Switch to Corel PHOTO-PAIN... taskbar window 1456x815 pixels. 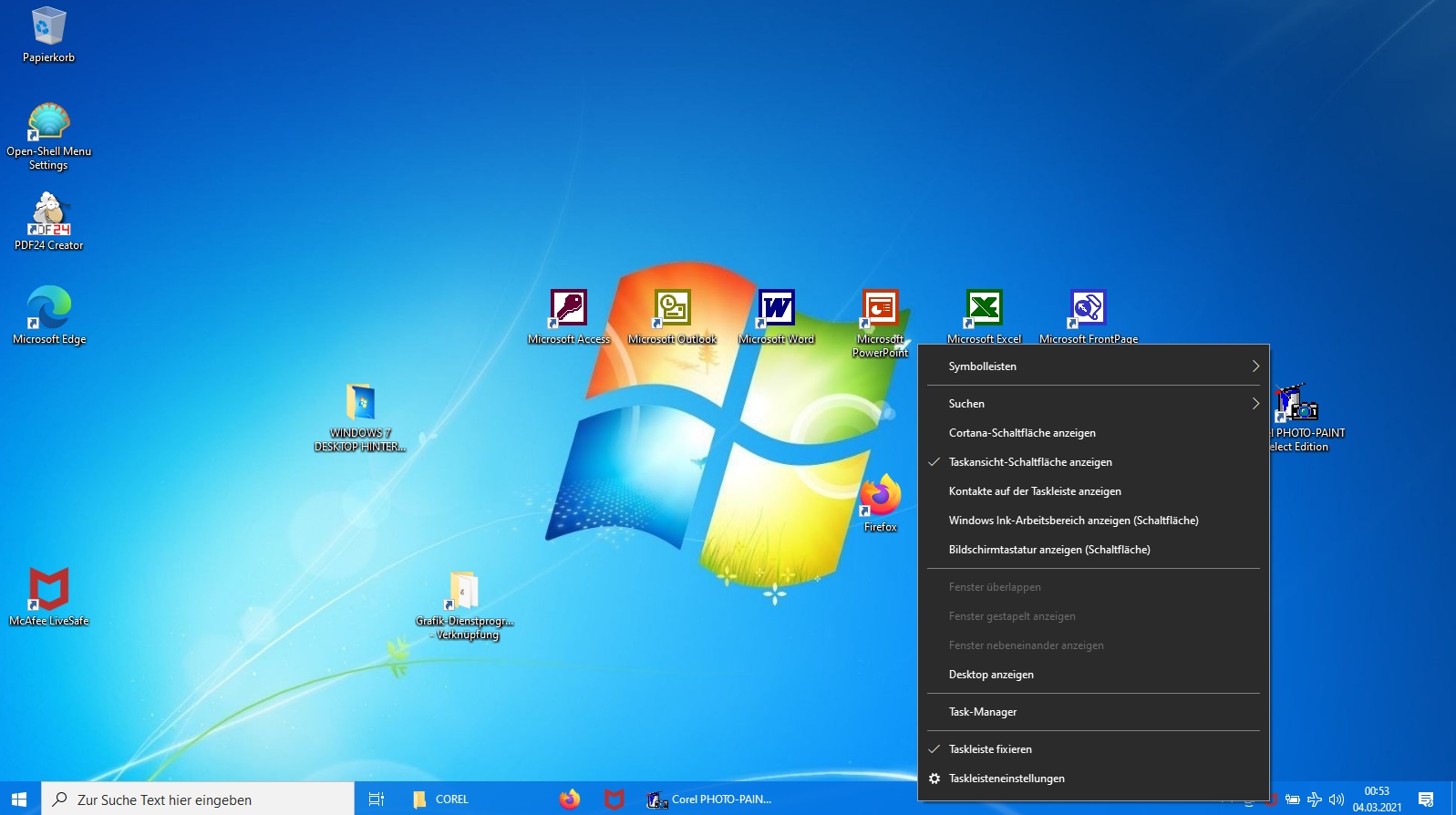click(711, 799)
